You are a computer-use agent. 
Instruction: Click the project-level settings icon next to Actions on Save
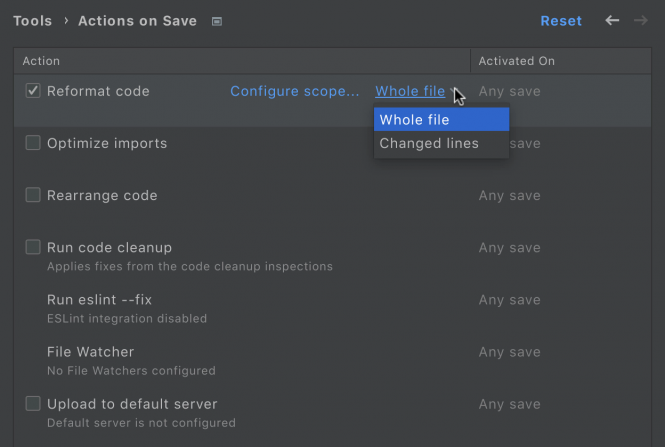pyautogui.click(x=217, y=21)
